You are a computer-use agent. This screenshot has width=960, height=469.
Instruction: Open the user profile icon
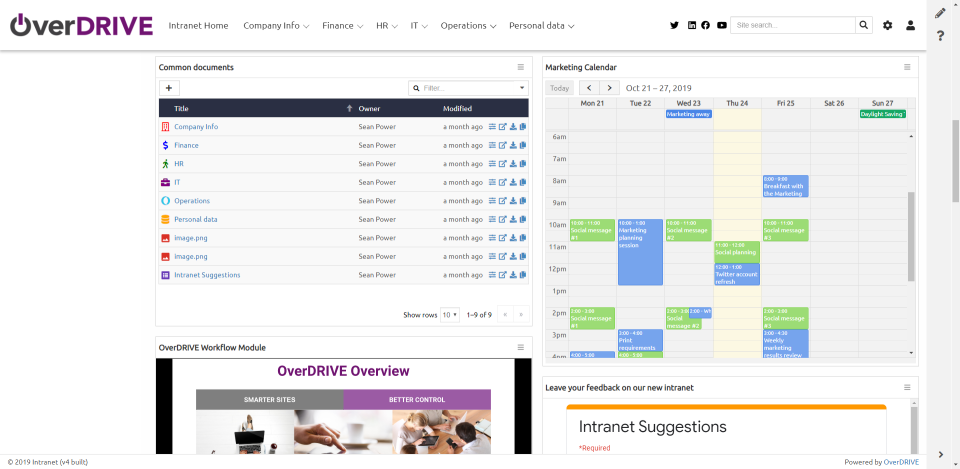(910, 25)
